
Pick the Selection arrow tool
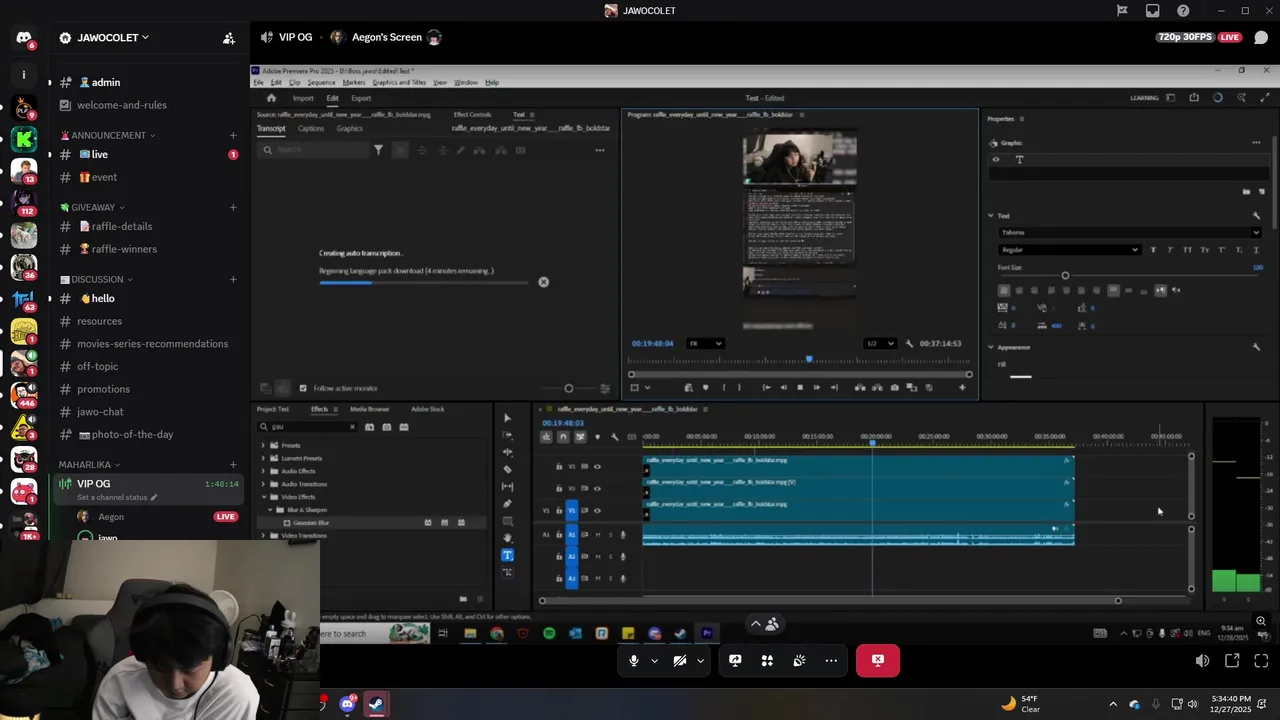pyautogui.click(x=507, y=418)
